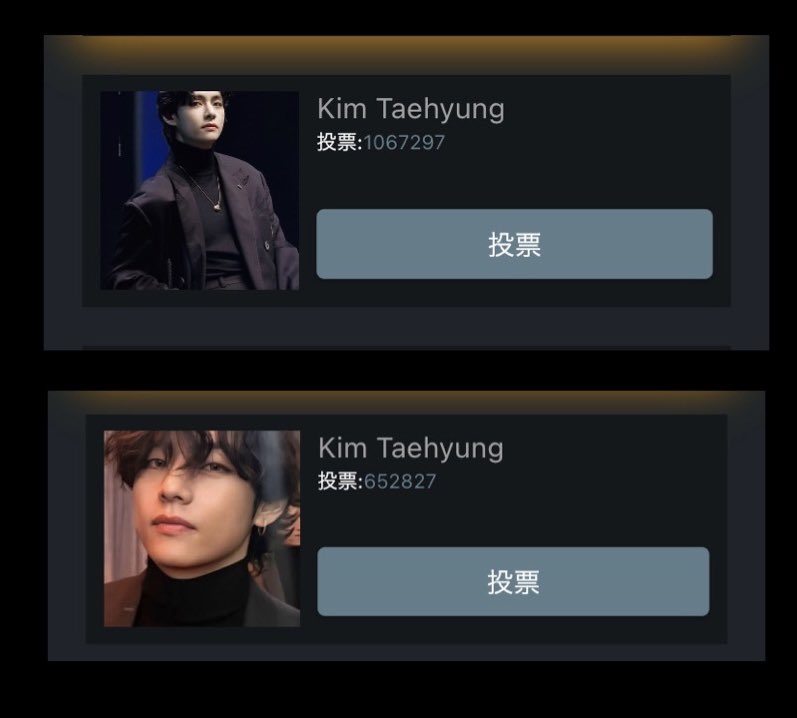
Task: Select the Kim Taehyung name in bottom card
Action: click(411, 449)
